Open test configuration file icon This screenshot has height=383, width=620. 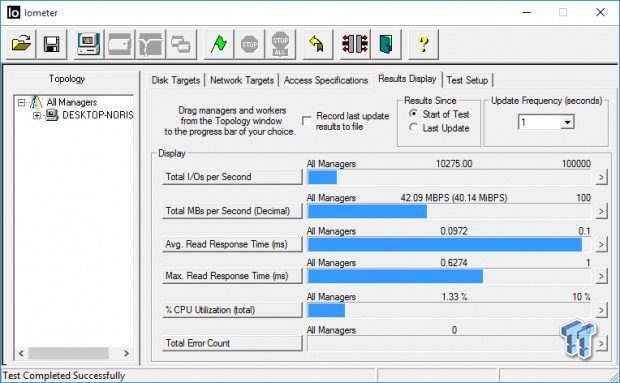21,44
